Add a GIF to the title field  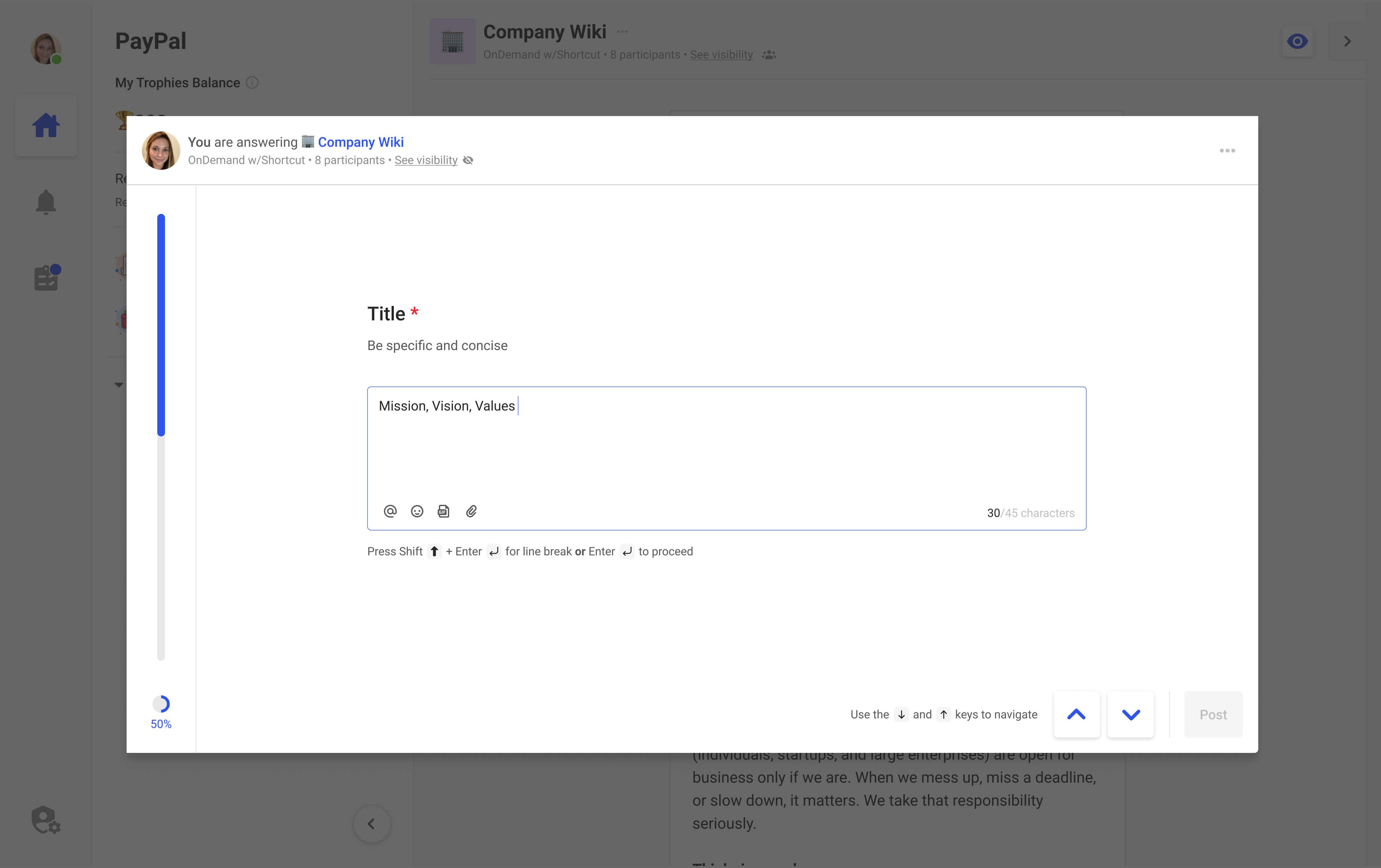443,511
